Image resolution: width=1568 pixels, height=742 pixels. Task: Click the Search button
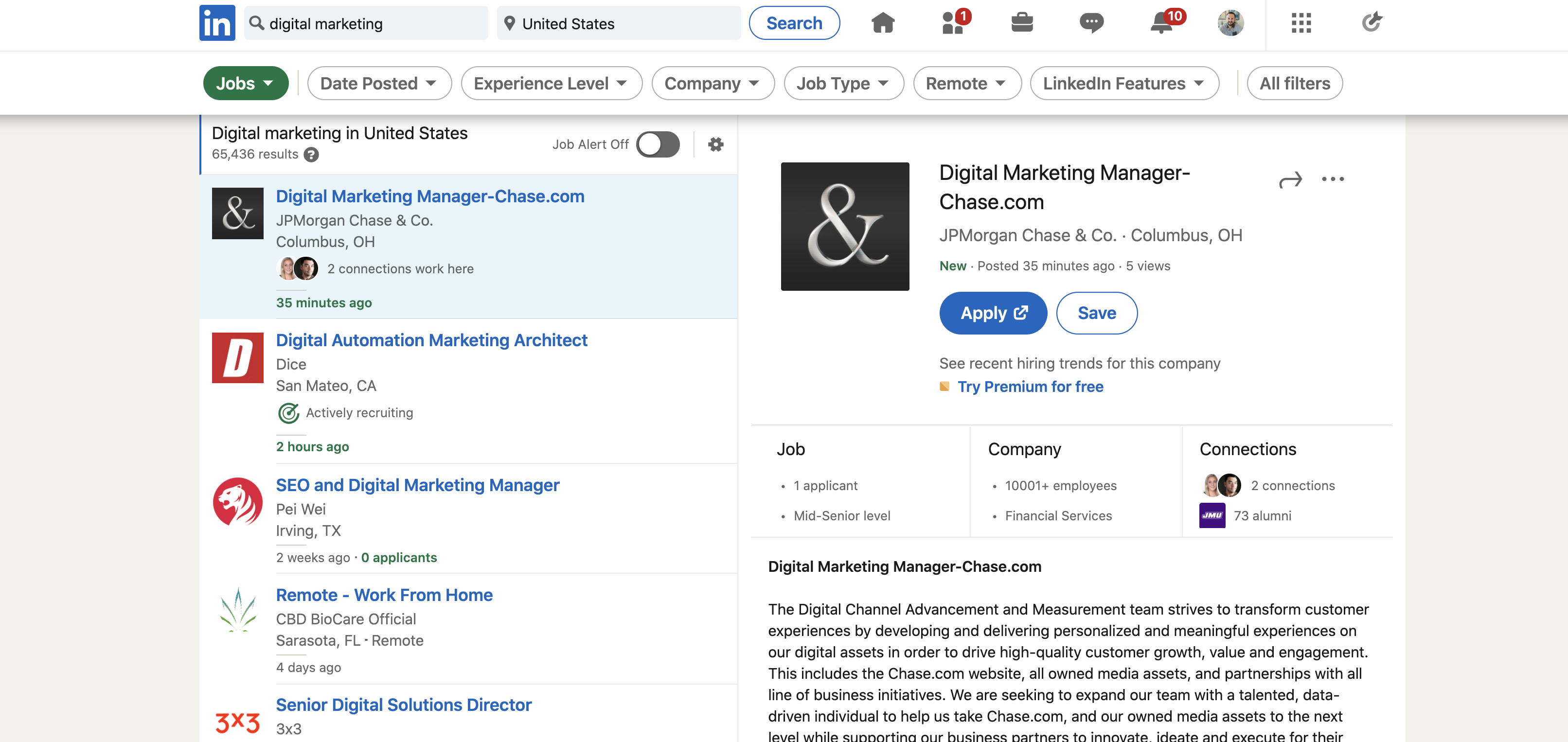794,23
